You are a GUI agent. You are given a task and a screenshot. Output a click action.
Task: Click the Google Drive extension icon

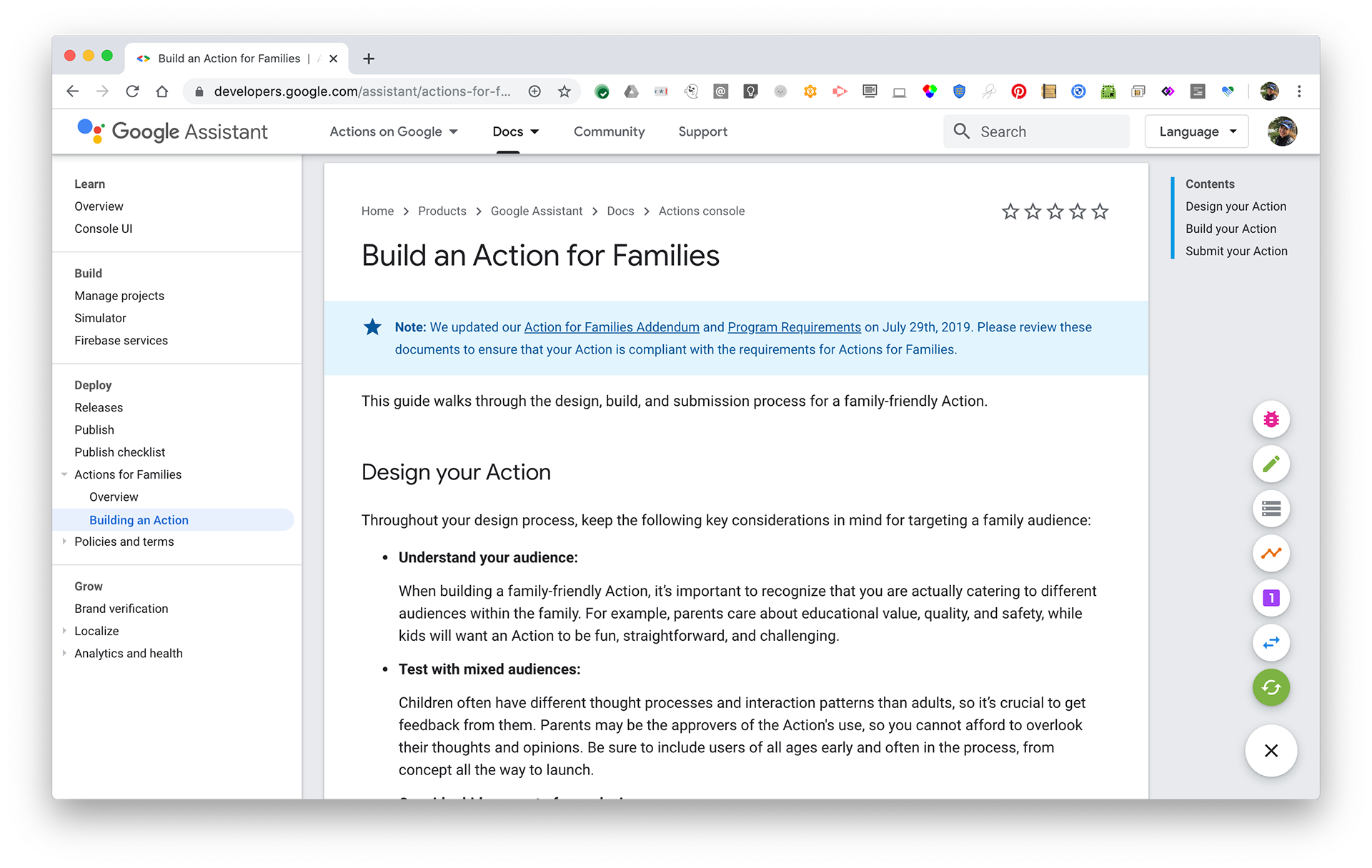(x=631, y=91)
